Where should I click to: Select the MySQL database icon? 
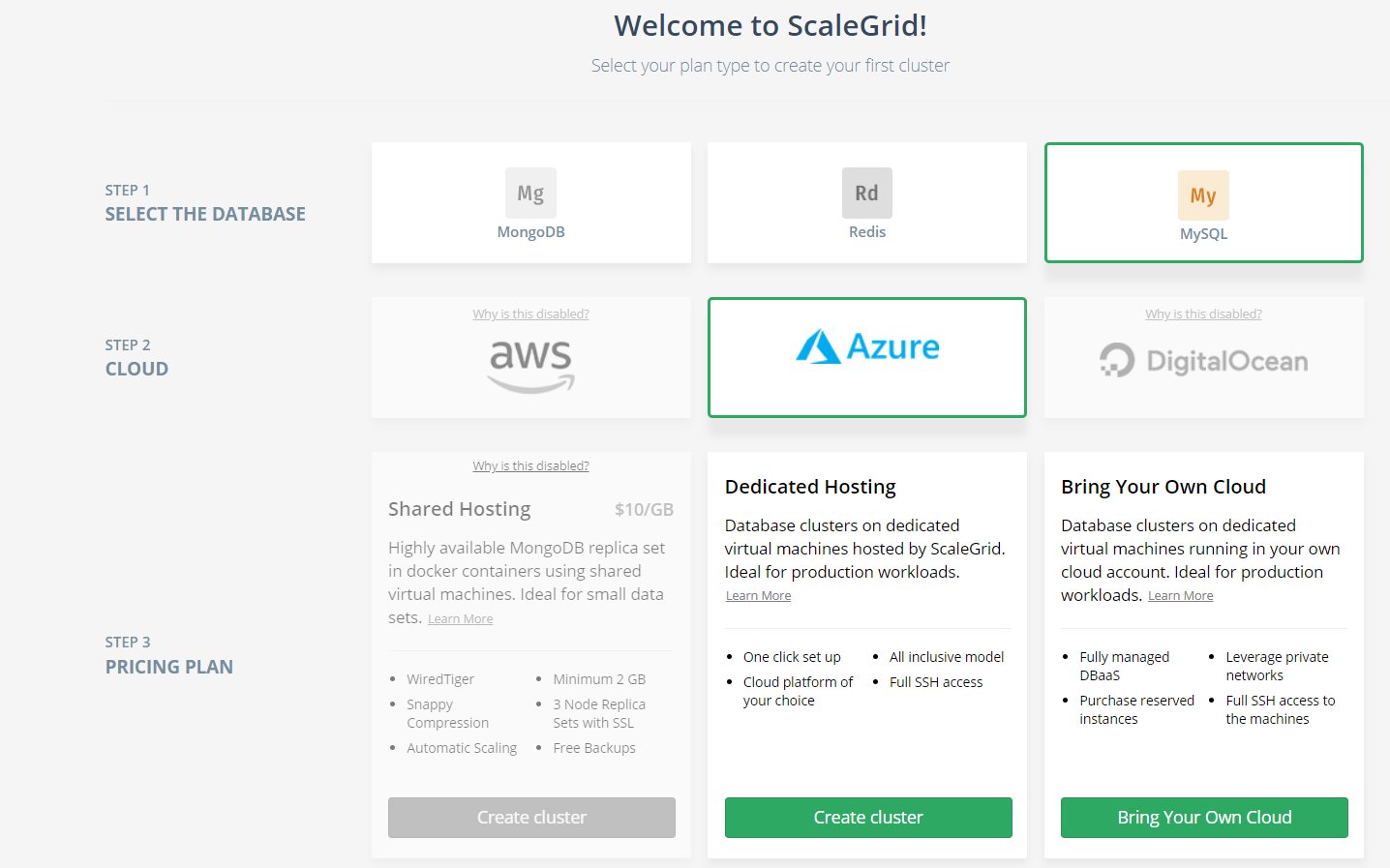[x=1203, y=195]
